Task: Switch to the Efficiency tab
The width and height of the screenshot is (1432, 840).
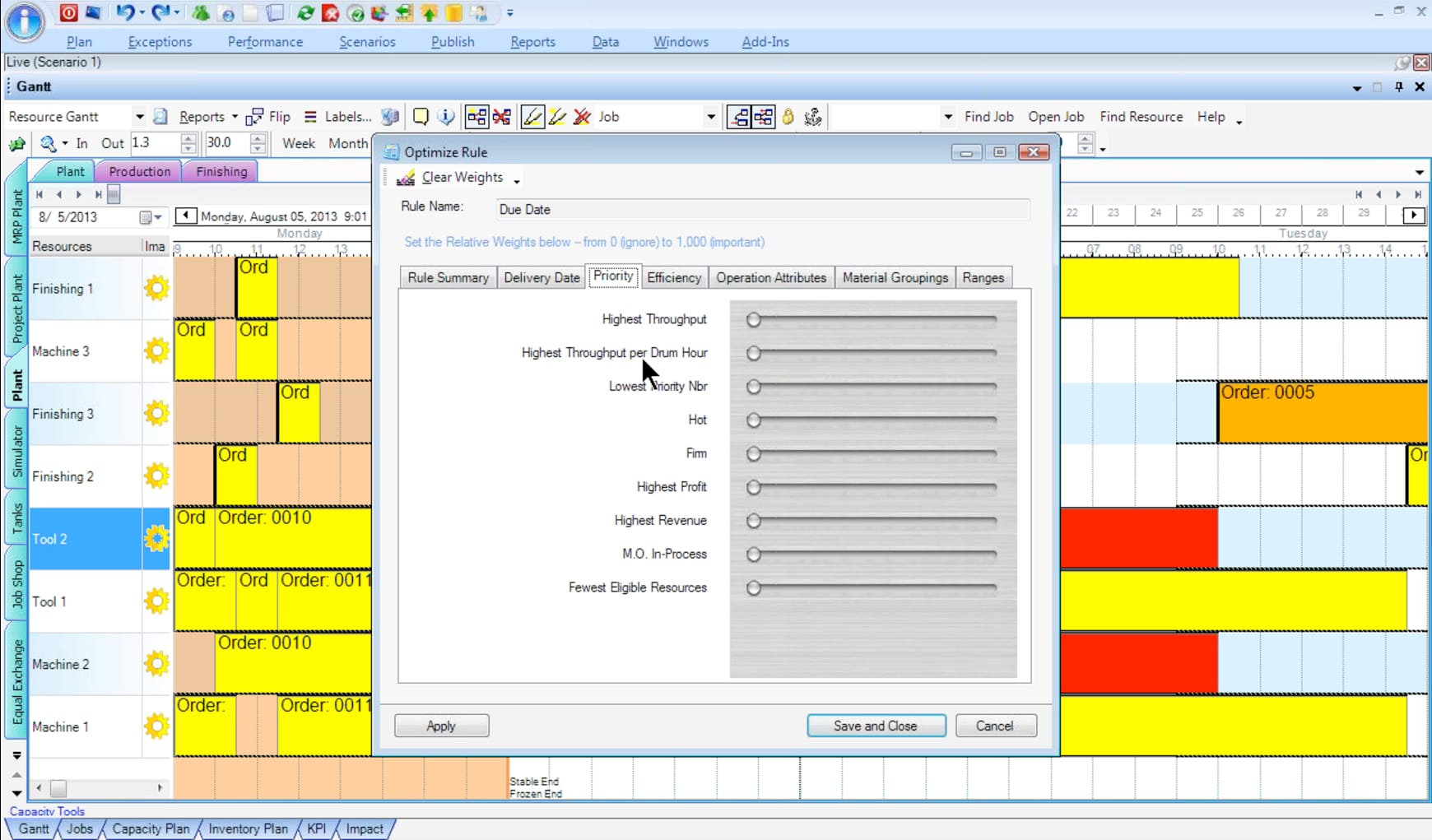Action: click(x=674, y=277)
